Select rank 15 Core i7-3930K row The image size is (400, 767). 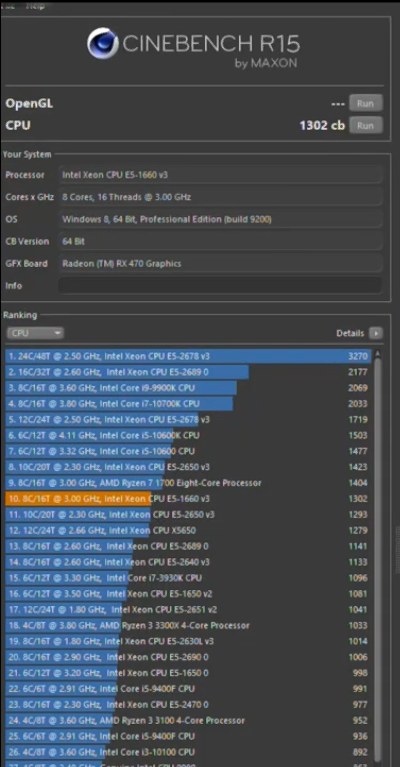pos(188,578)
